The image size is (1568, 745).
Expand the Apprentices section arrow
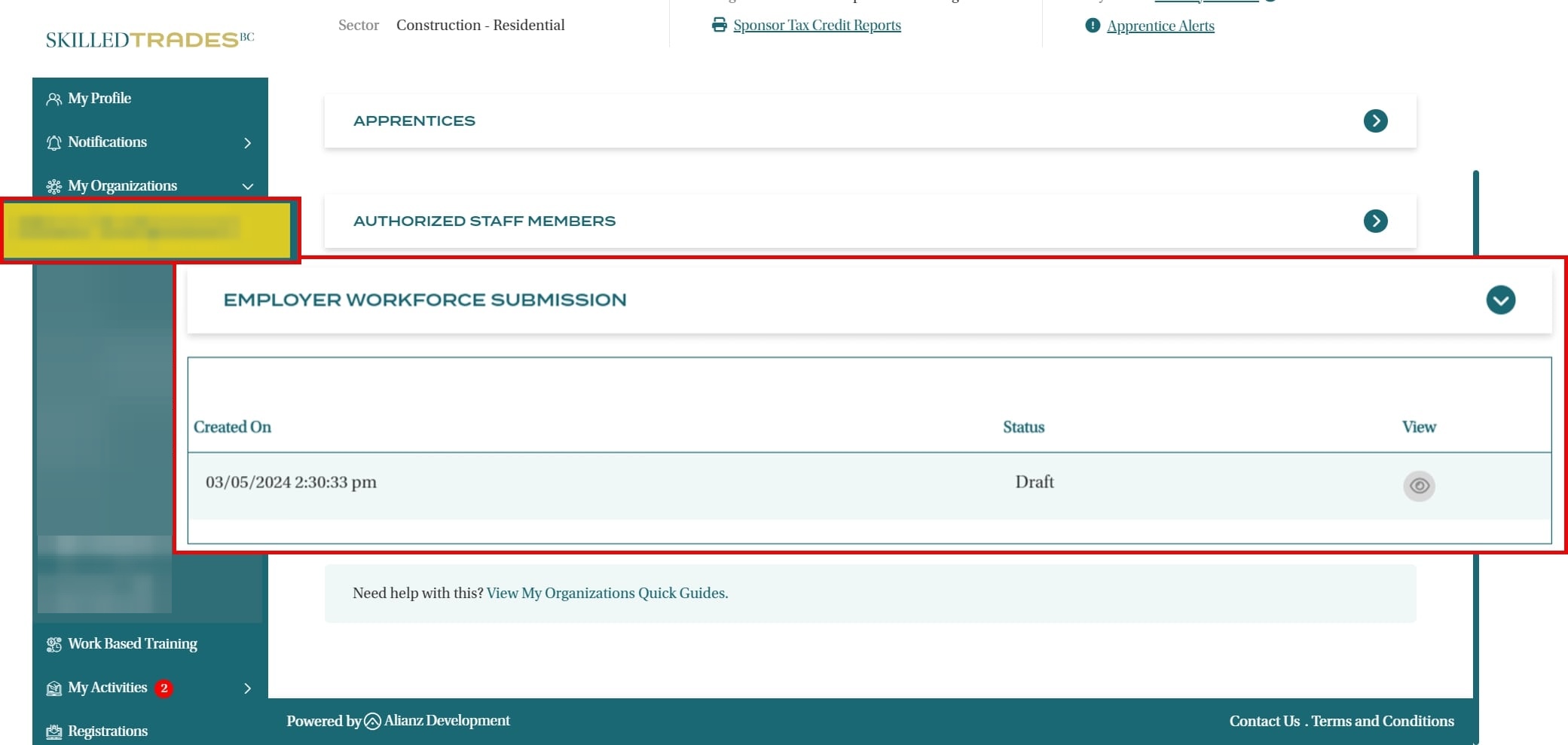pyautogui.click(x=1375, y=121)
